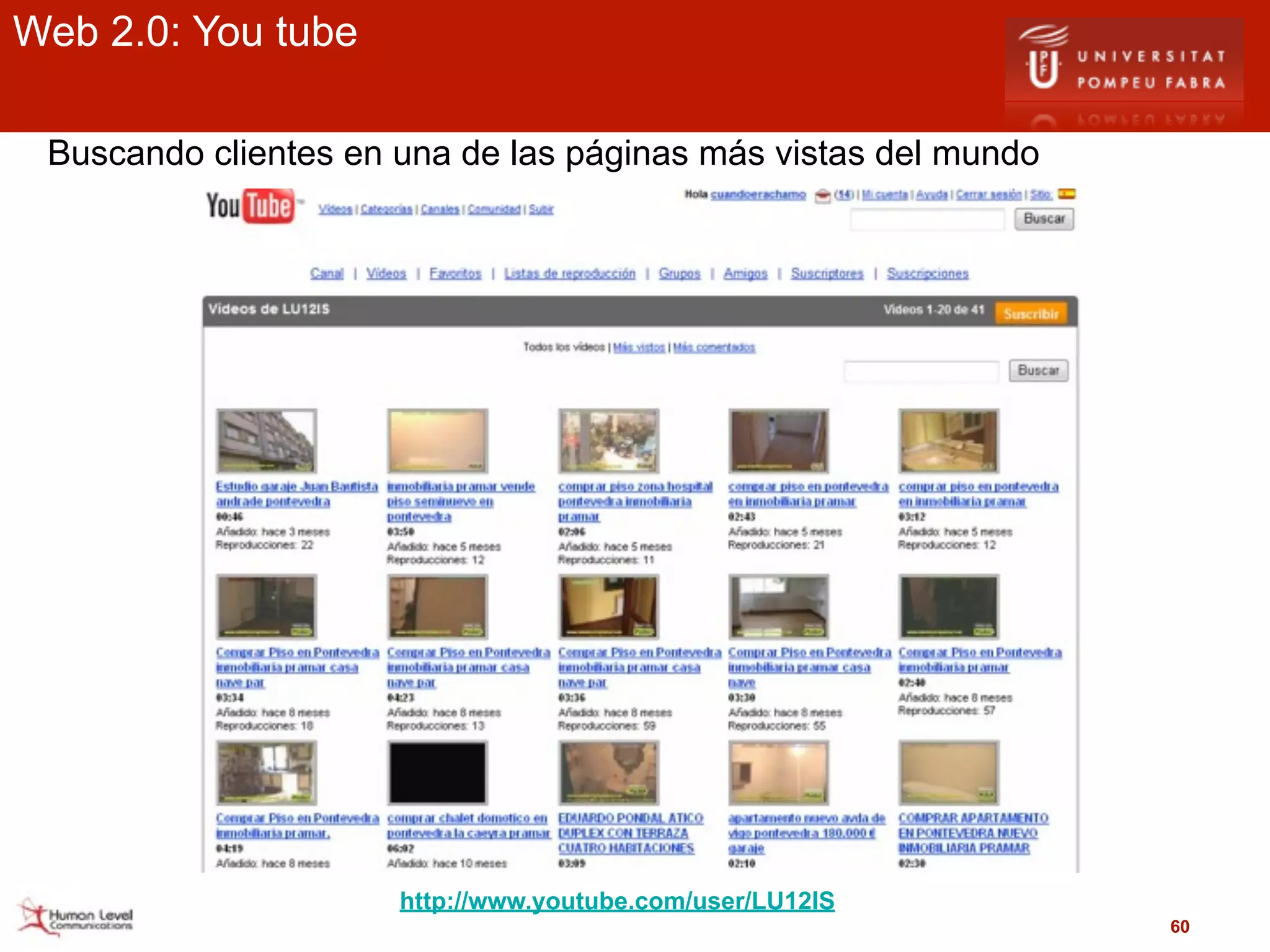Click the Videos 1-20 de 41 text

pos(934,309)
